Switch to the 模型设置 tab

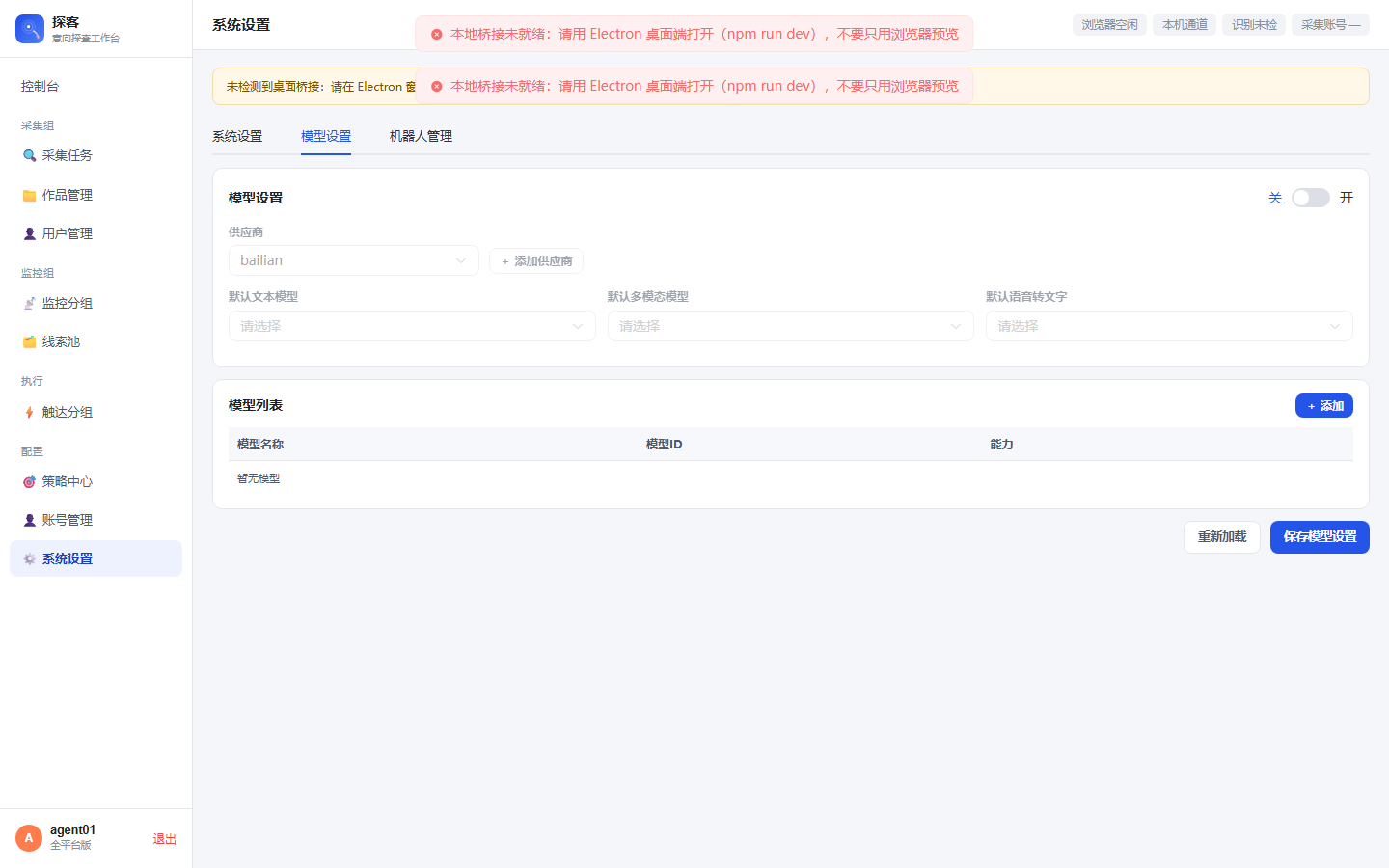(x=326, y=136)
